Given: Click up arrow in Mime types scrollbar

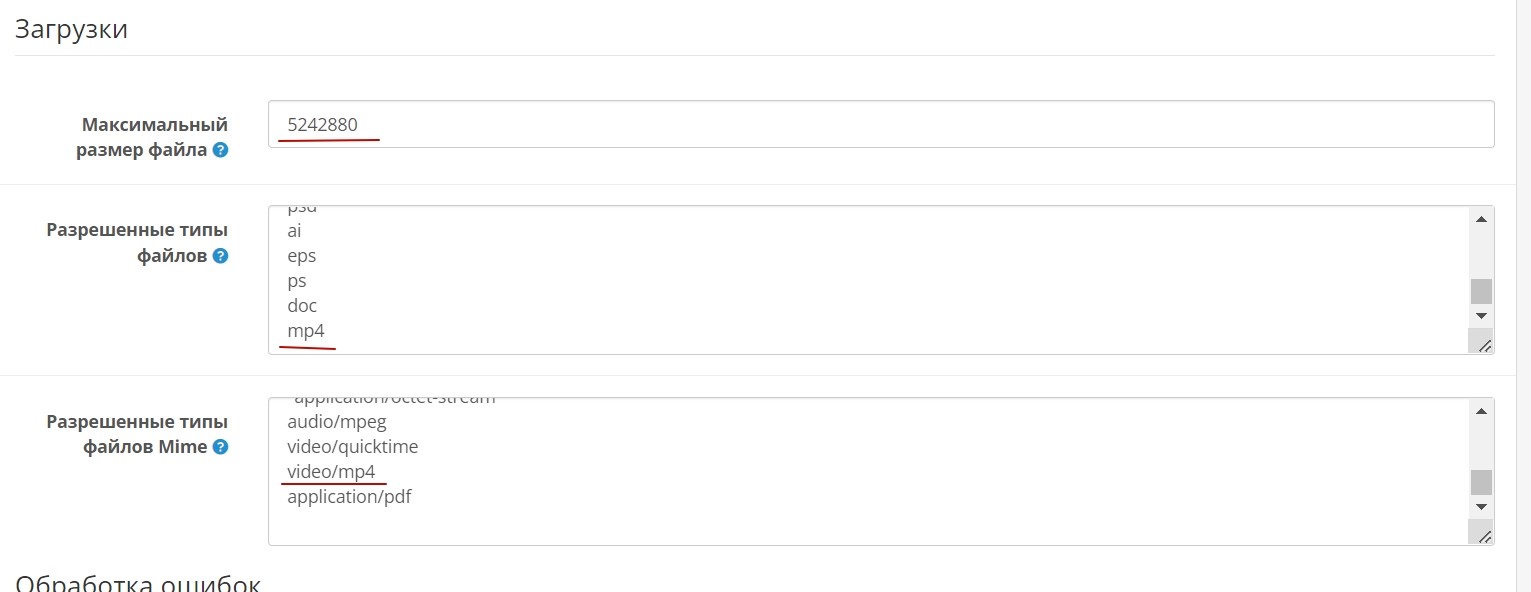Looking at the screenshot, I should (x=1481, y=411).
